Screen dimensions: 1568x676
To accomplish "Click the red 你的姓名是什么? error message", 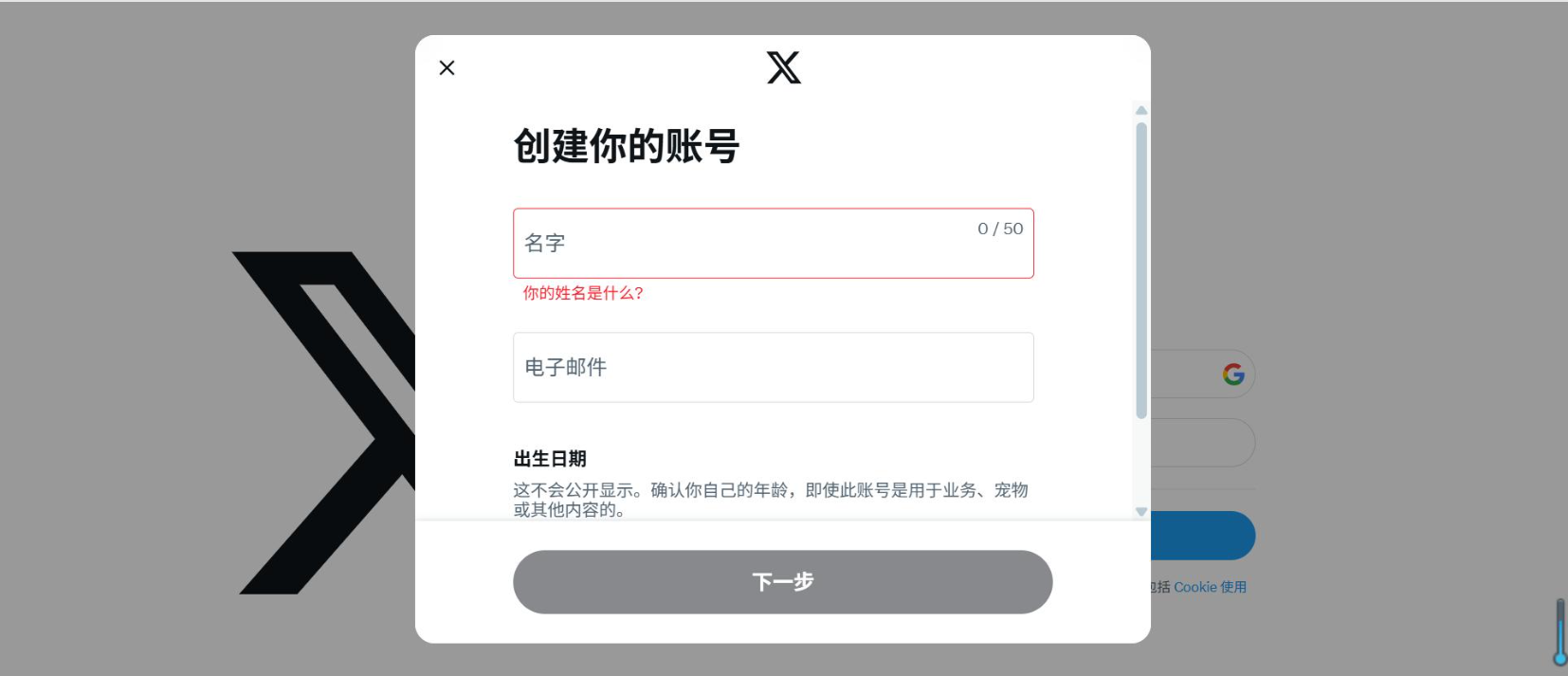I will [x=583, y=293].
